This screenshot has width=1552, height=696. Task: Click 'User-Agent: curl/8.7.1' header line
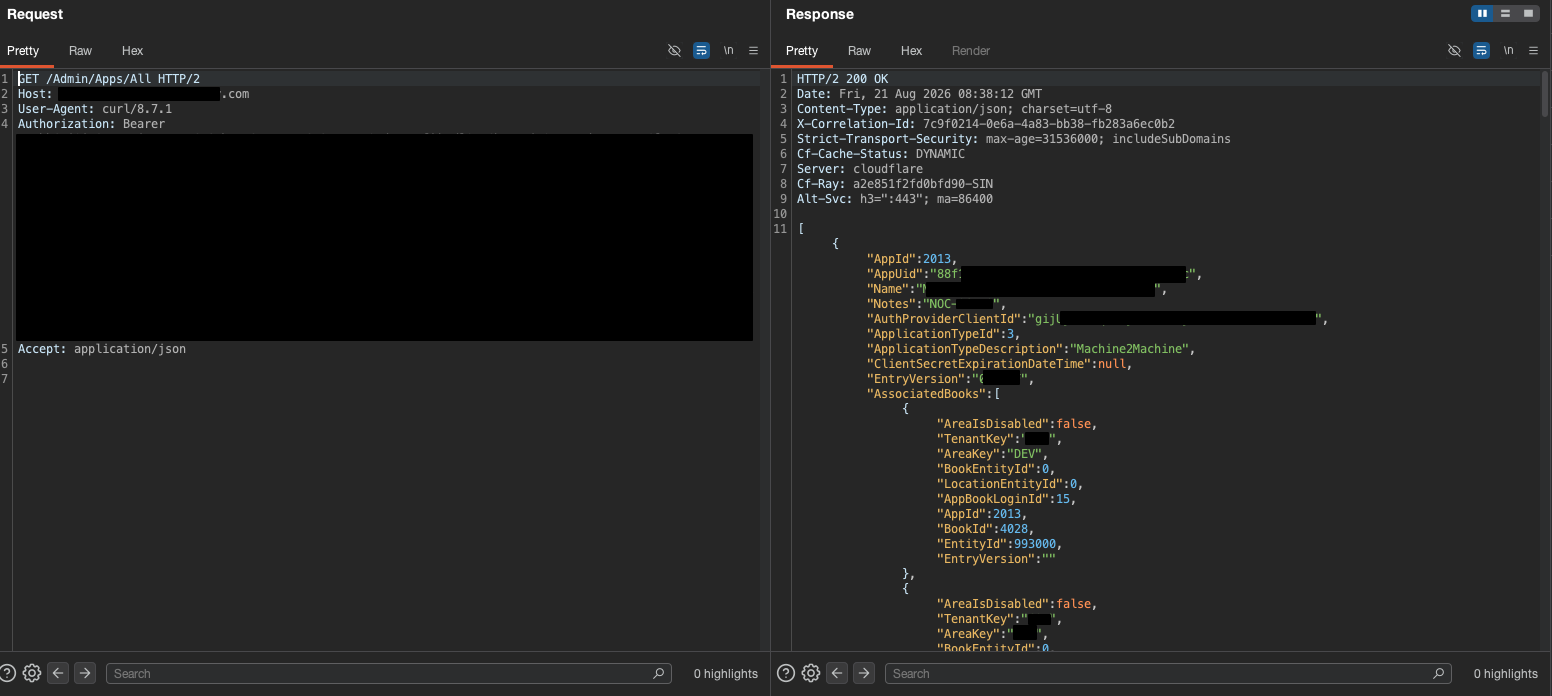95,109
